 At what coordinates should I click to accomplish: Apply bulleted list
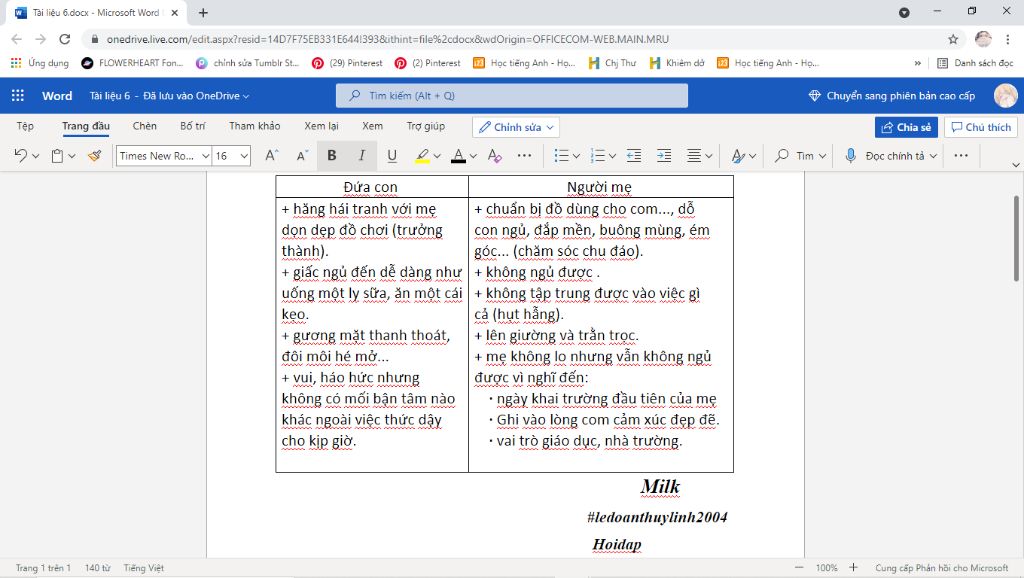(561, 155)
